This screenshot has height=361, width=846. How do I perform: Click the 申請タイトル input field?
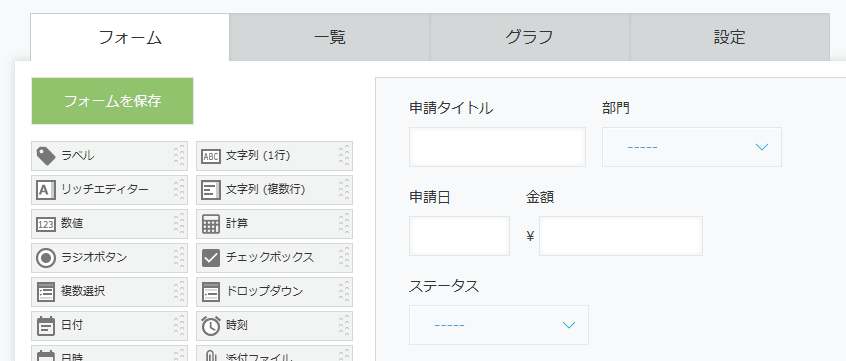click(497, 147)
